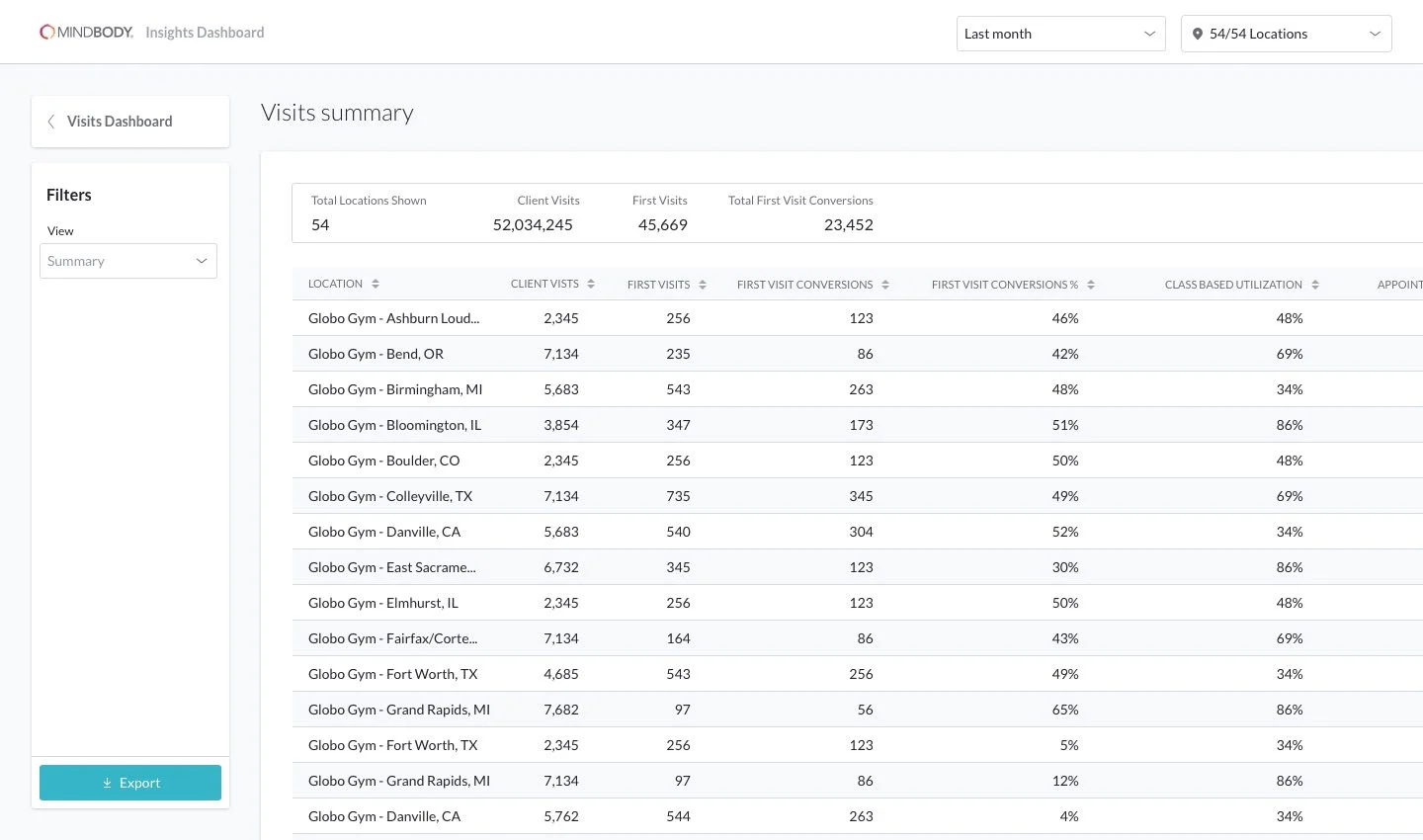The height and width of the screenshot is (840, 1423).
Task: Click first visits value 164
Action: coord(678,638)
